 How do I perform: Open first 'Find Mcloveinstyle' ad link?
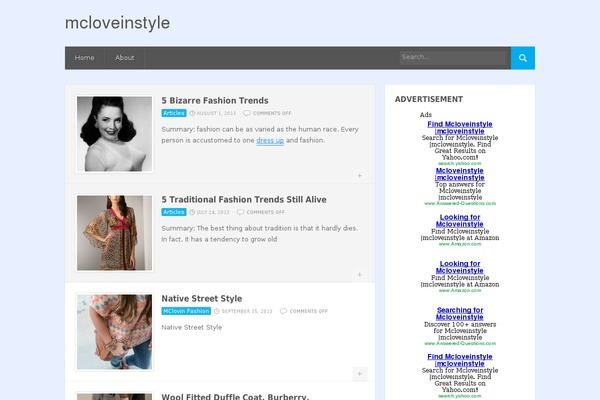pos(460,127)
